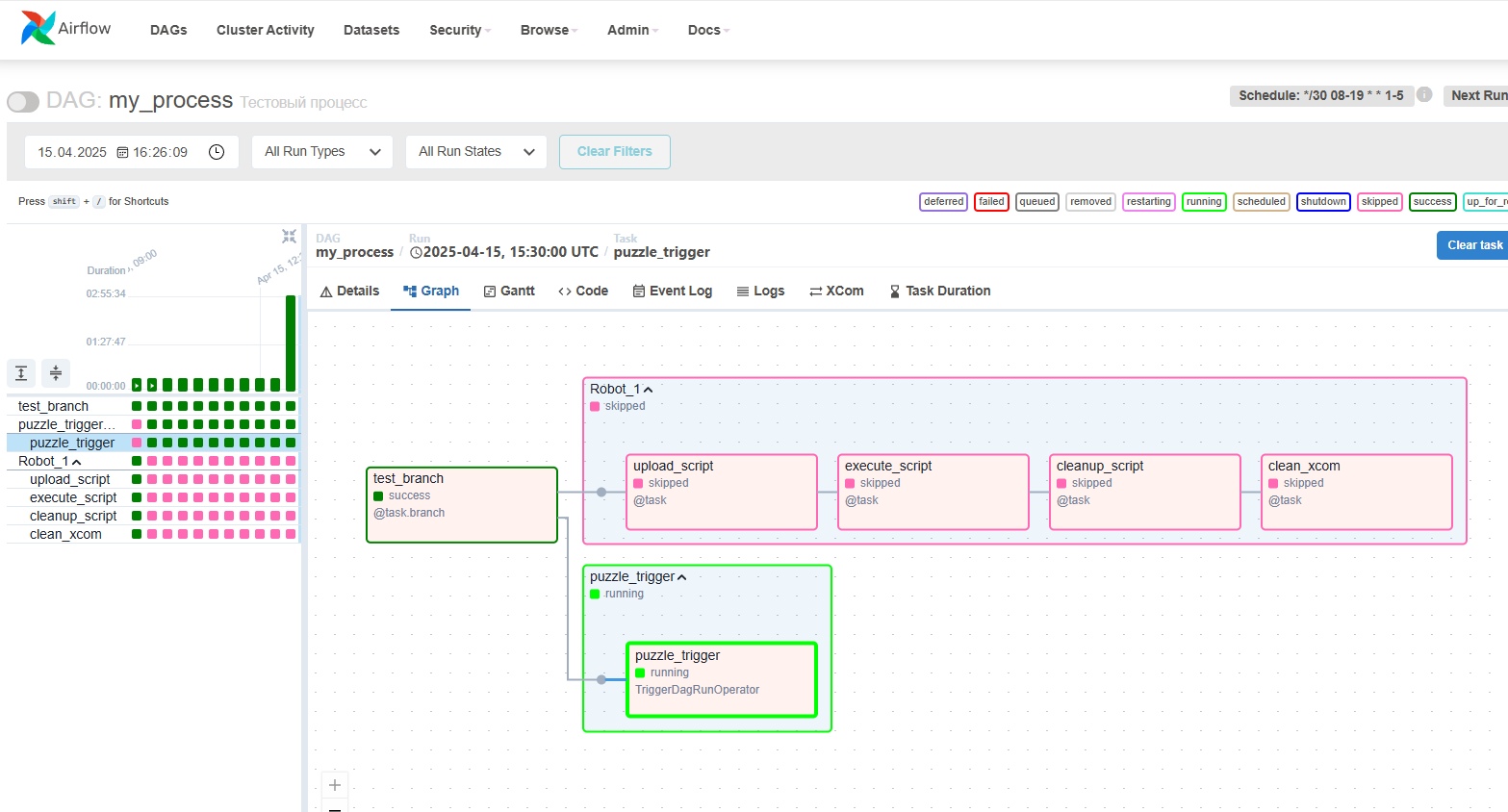The height and width of the screenshot is (812, 1508).
Task: Switch to the Details tab
Action: pyautogui.click(x=349, y=291)
